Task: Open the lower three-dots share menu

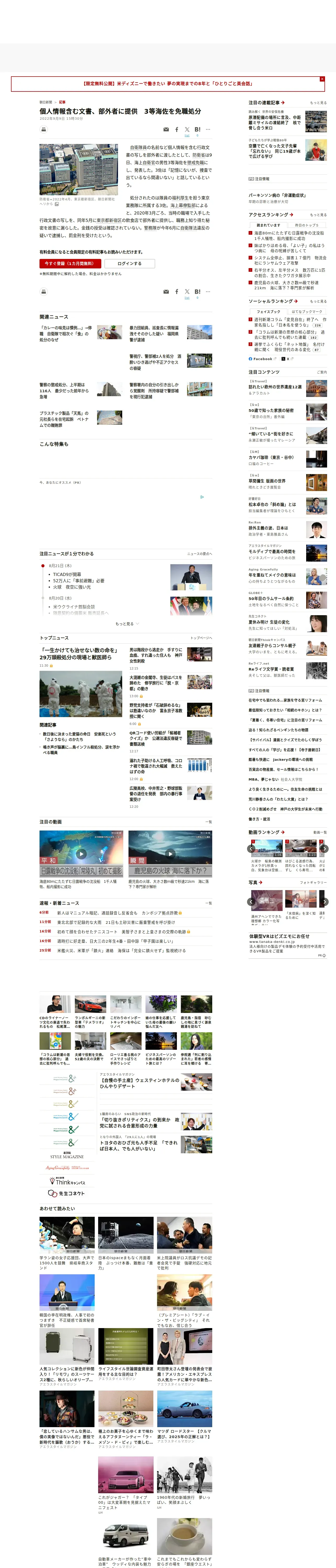Action: coord(208,292)
